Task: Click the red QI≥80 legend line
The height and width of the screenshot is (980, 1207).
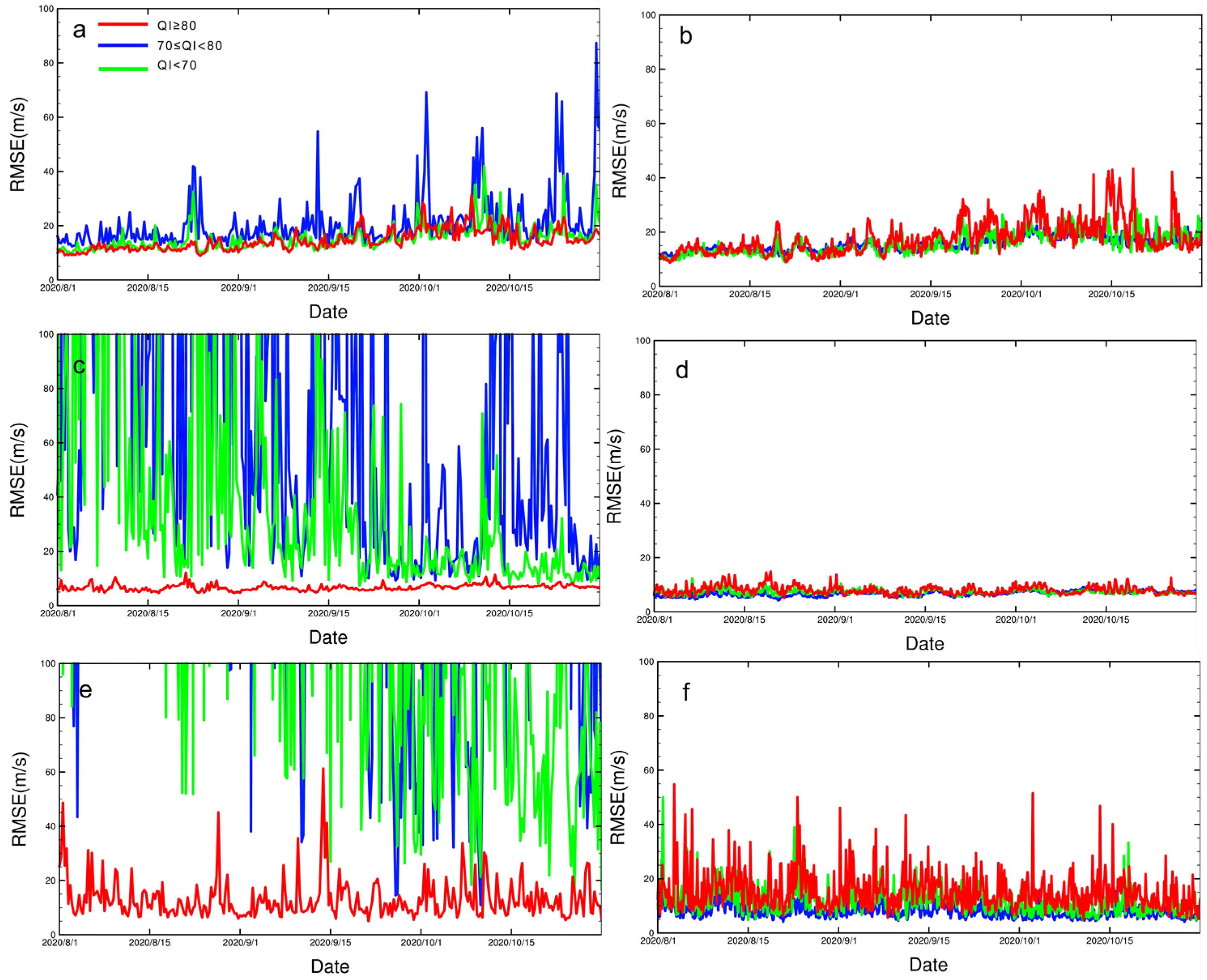Action: pyautogui.click(x=123, y=24)
